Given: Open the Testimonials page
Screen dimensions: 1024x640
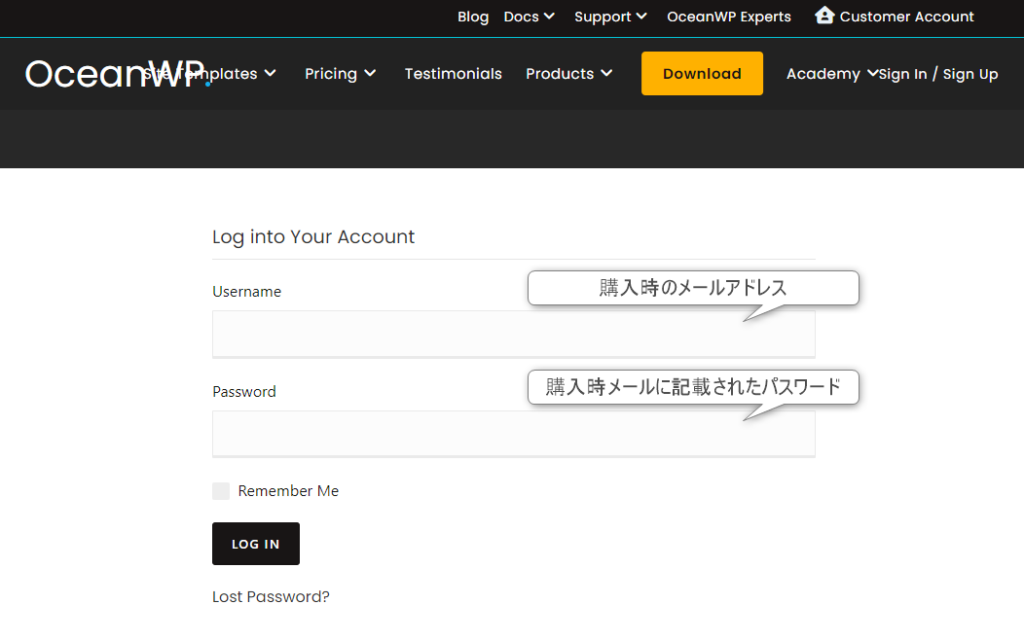Looking at the screenshot, I should [453, 74].
